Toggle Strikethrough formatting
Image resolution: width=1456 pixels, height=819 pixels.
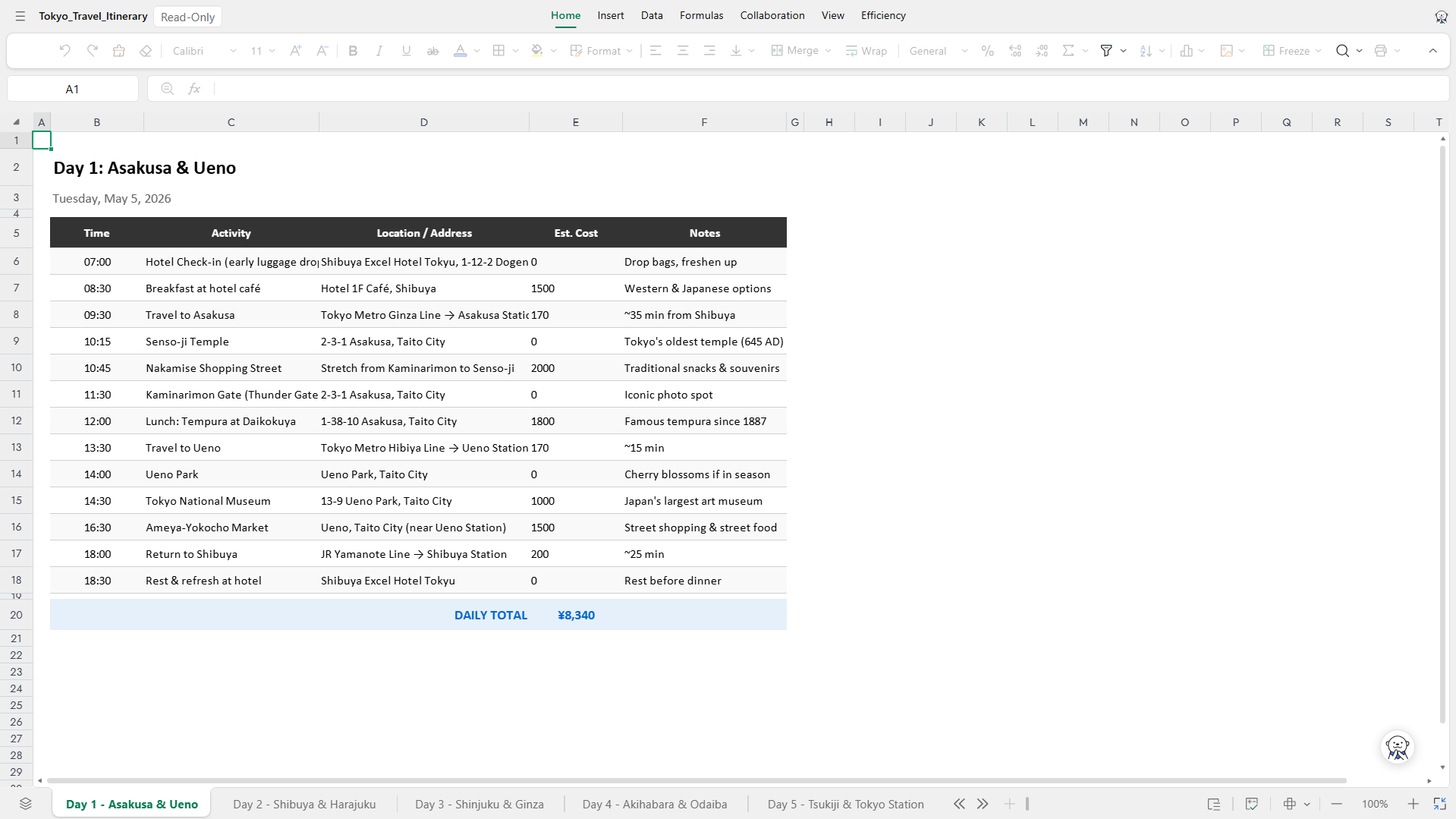[432, 51]
